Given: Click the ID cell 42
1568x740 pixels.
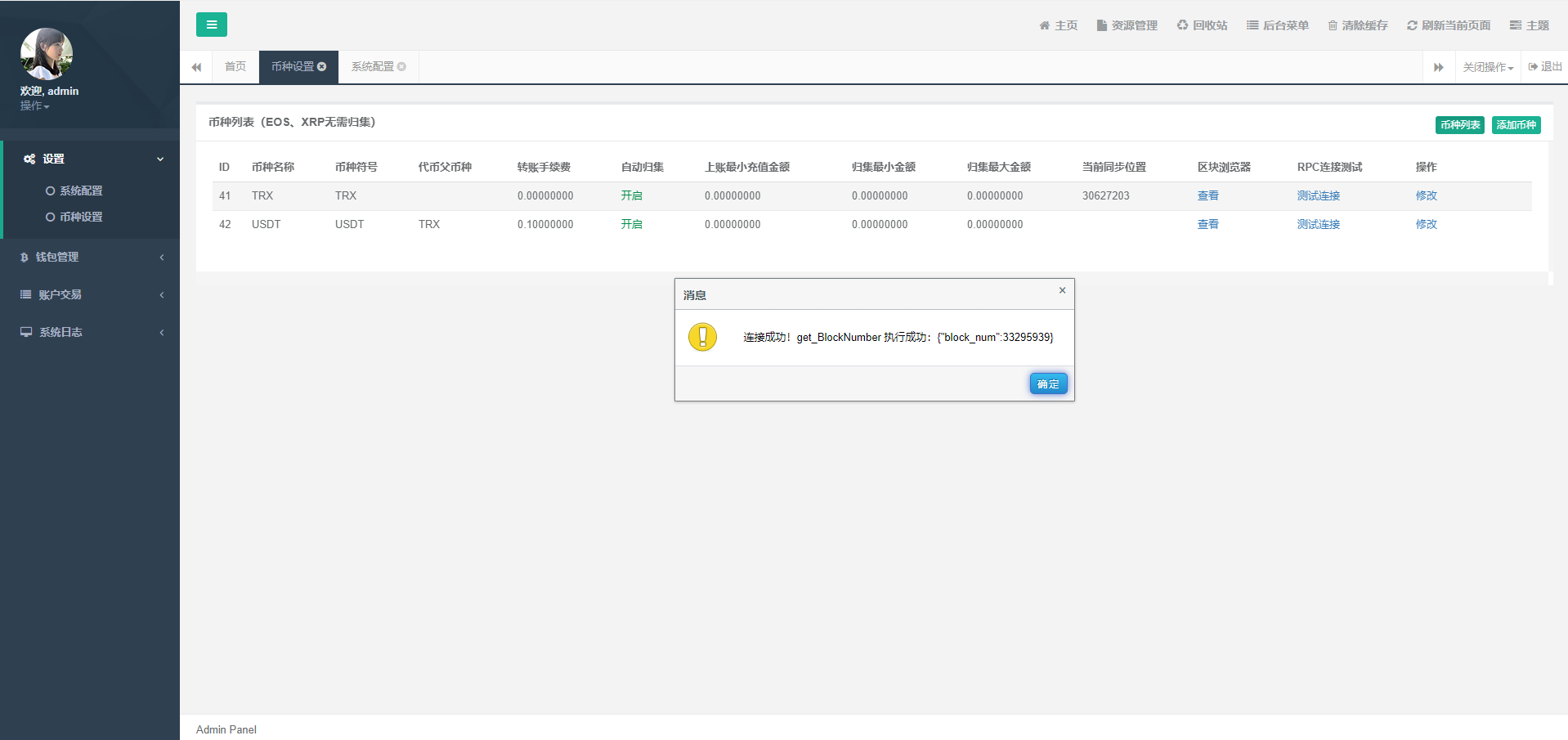Looking at the screenshot, I should pyautogui.click(x=225, y=224).
